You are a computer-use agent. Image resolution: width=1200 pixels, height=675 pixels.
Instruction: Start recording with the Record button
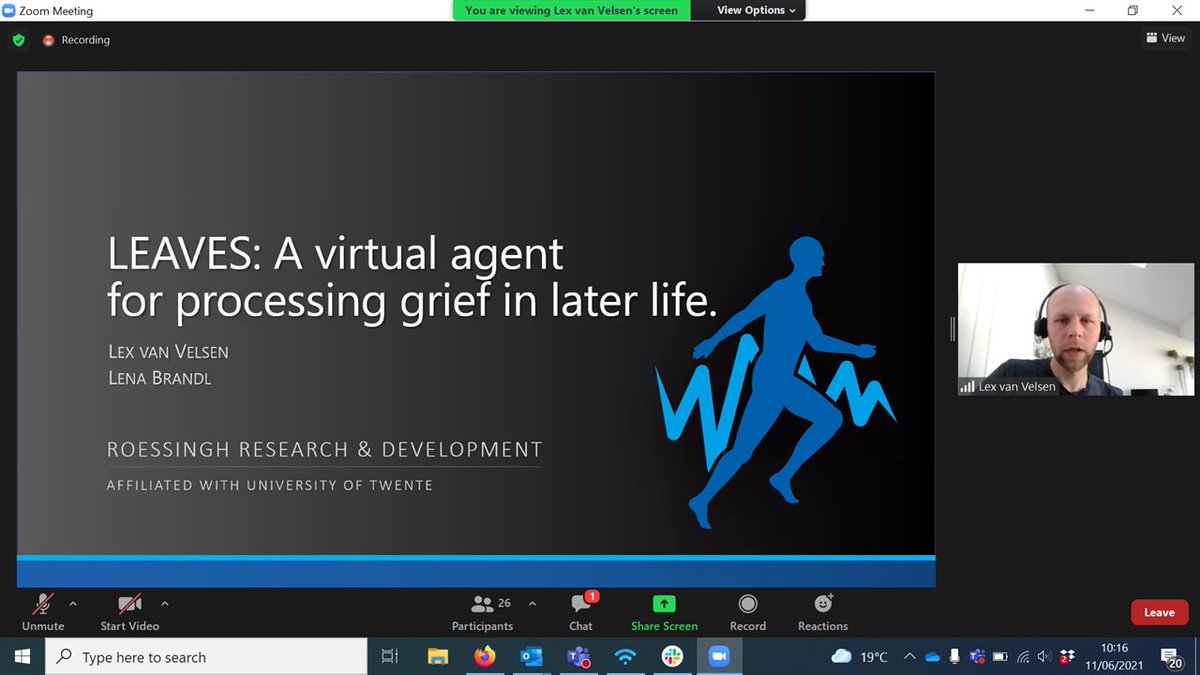point(748,612)
